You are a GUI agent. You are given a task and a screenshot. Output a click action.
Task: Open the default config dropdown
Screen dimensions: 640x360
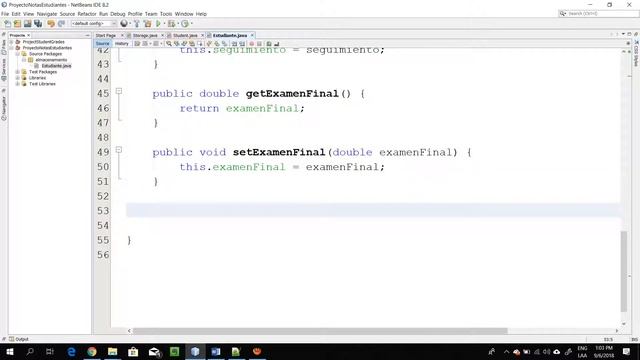(94, 24)
